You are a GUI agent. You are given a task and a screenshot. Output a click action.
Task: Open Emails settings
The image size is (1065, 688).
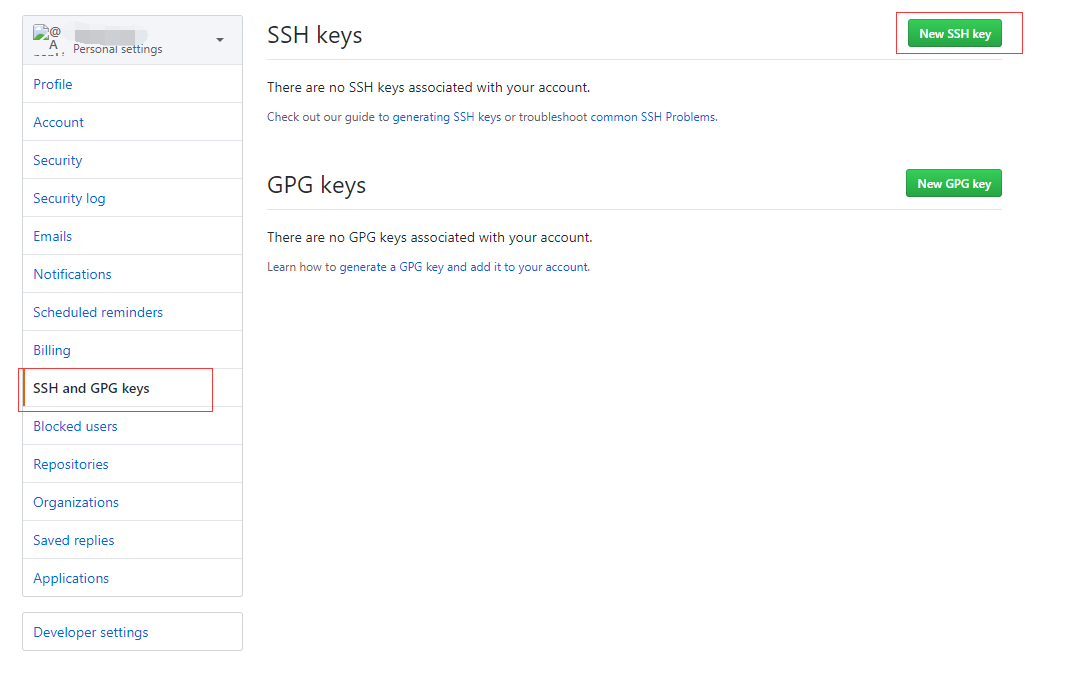pyautogui.click(x=52, y=236)
